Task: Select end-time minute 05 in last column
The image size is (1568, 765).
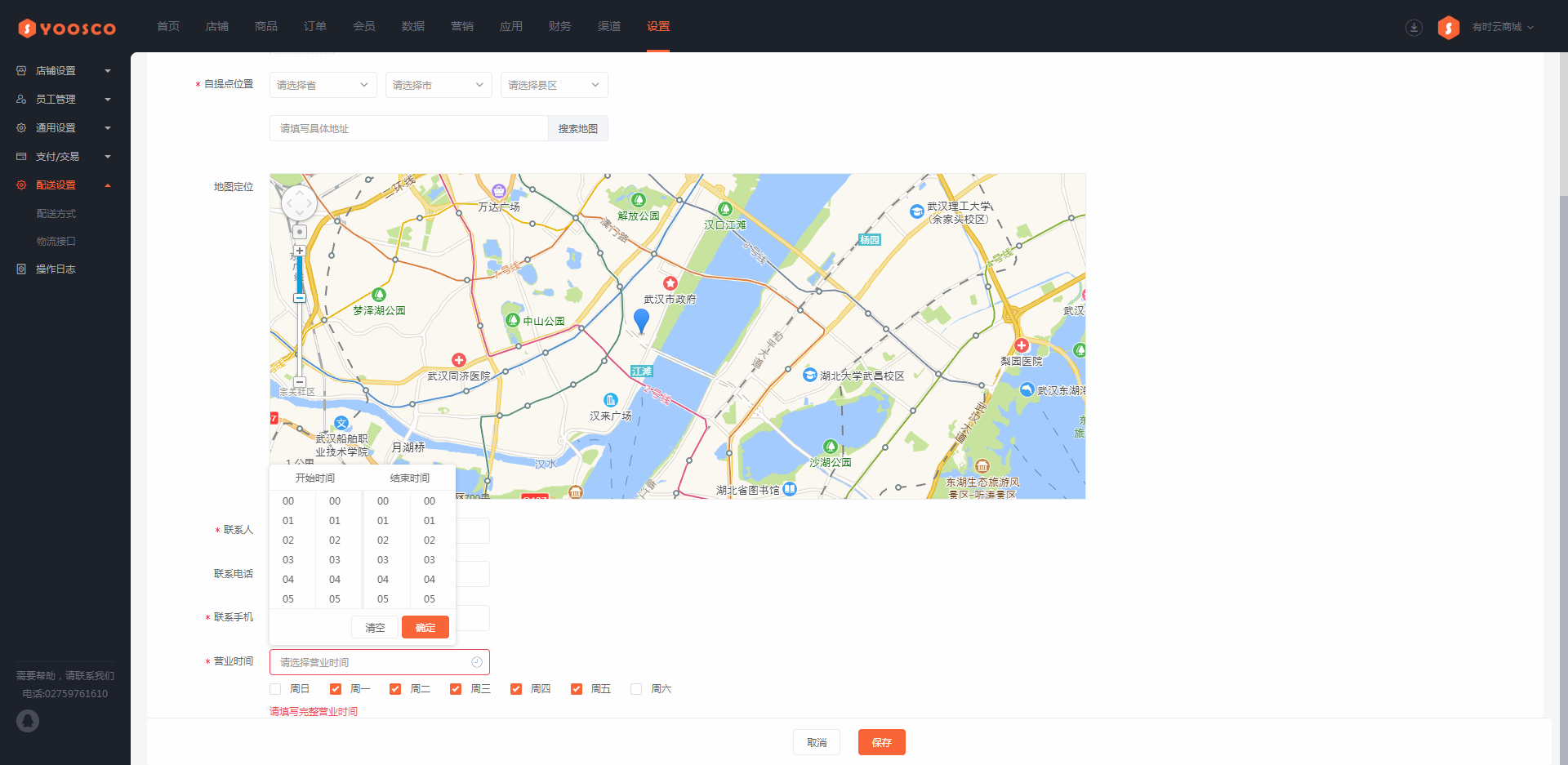Action: 430,599
